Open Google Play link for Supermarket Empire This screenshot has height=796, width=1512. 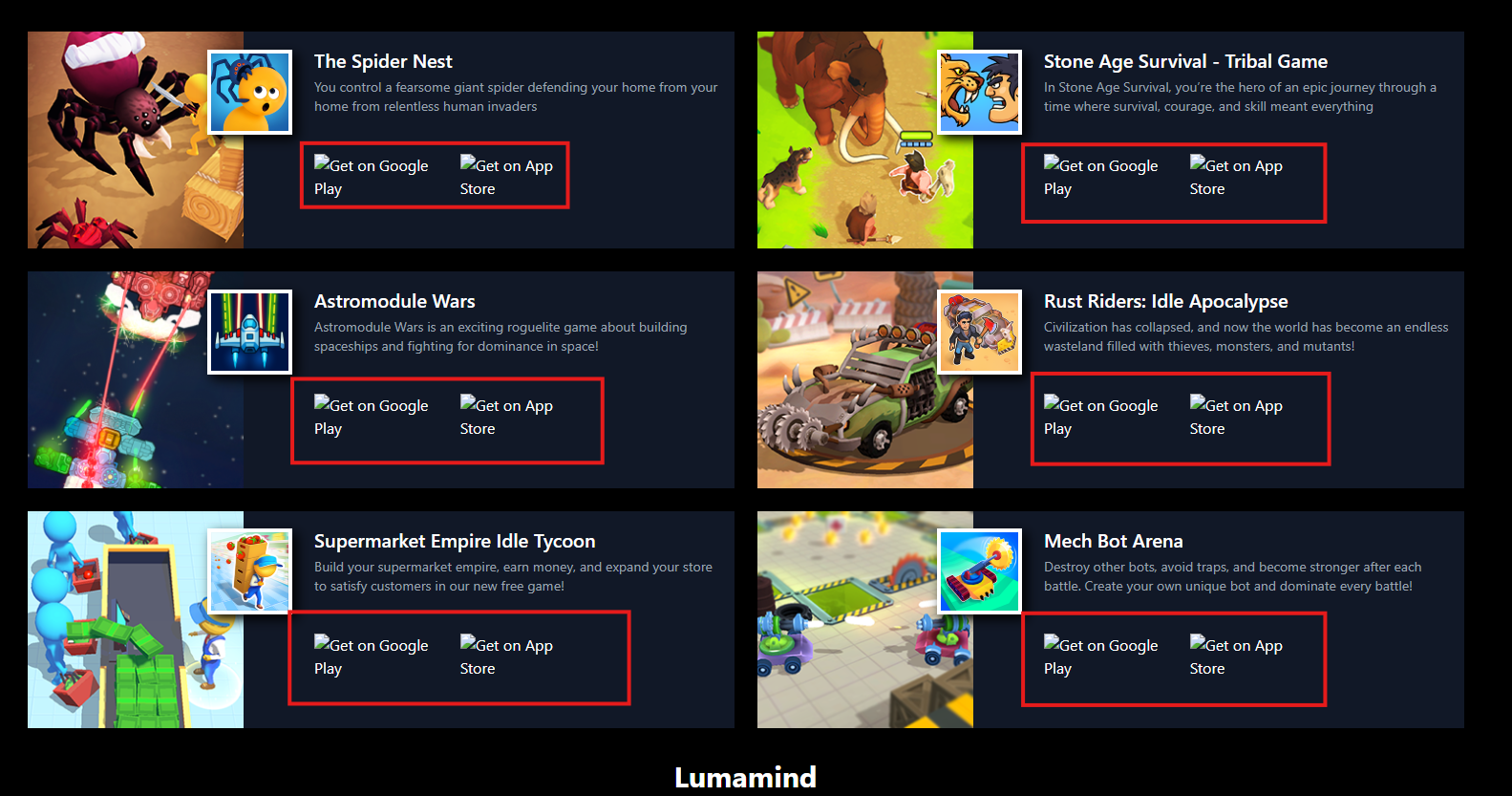click(x=372, y=656)
